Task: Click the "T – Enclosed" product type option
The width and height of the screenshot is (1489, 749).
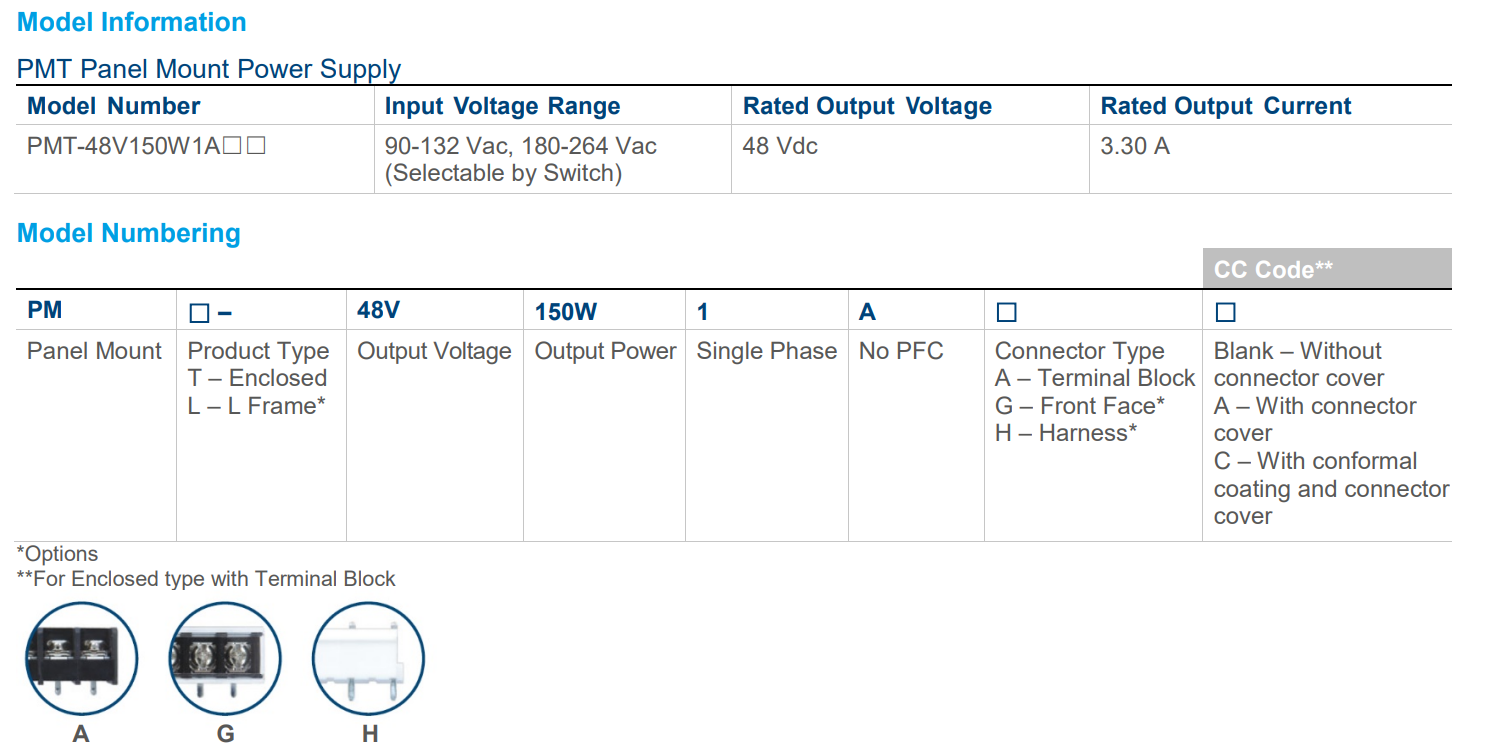Action: (x=257, y=378)
